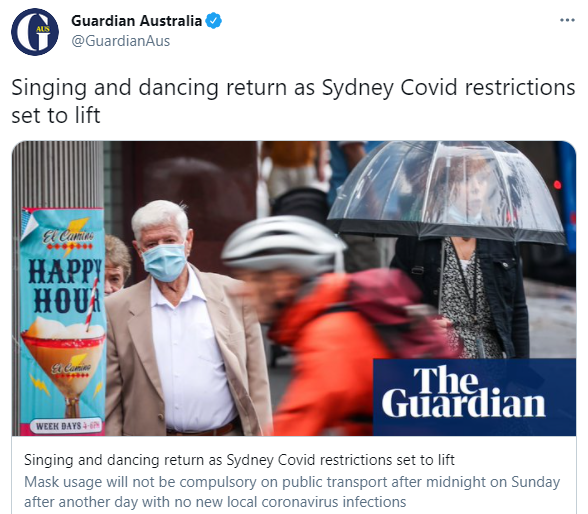
Task: Open the Guardian Australia display name
Action: 136,21
